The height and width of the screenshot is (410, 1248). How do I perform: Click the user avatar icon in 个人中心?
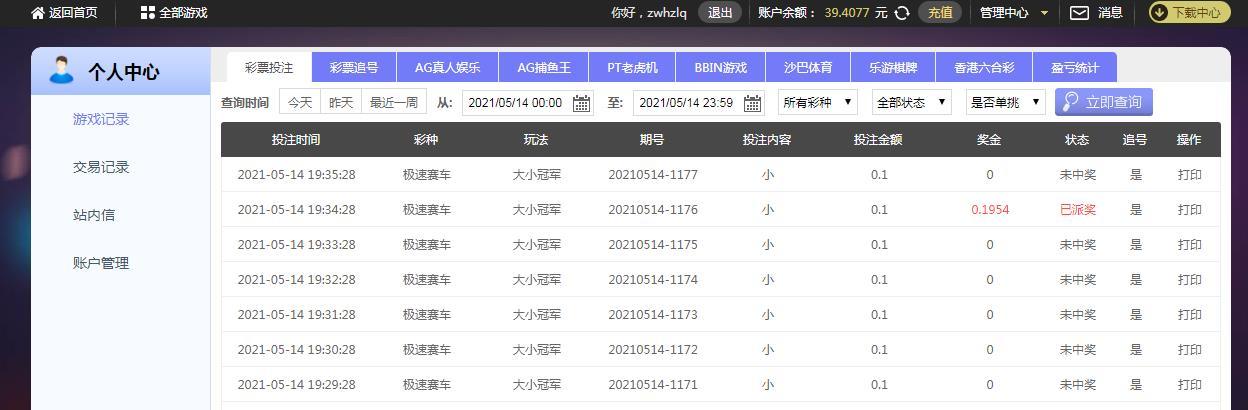[61, 71]
